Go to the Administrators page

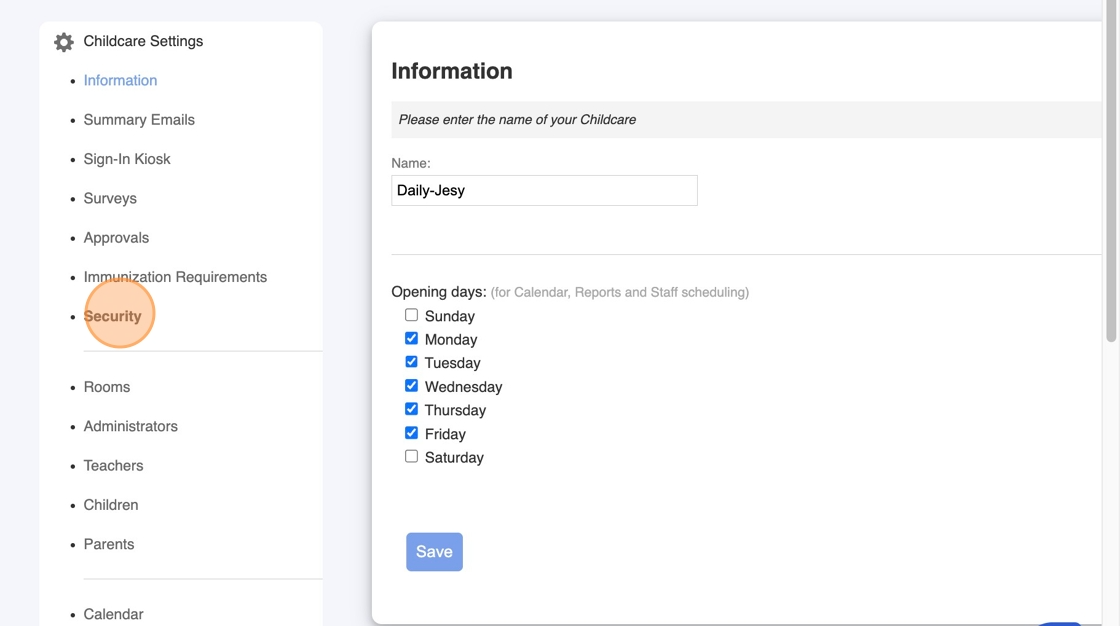click(x=131, y=427)
